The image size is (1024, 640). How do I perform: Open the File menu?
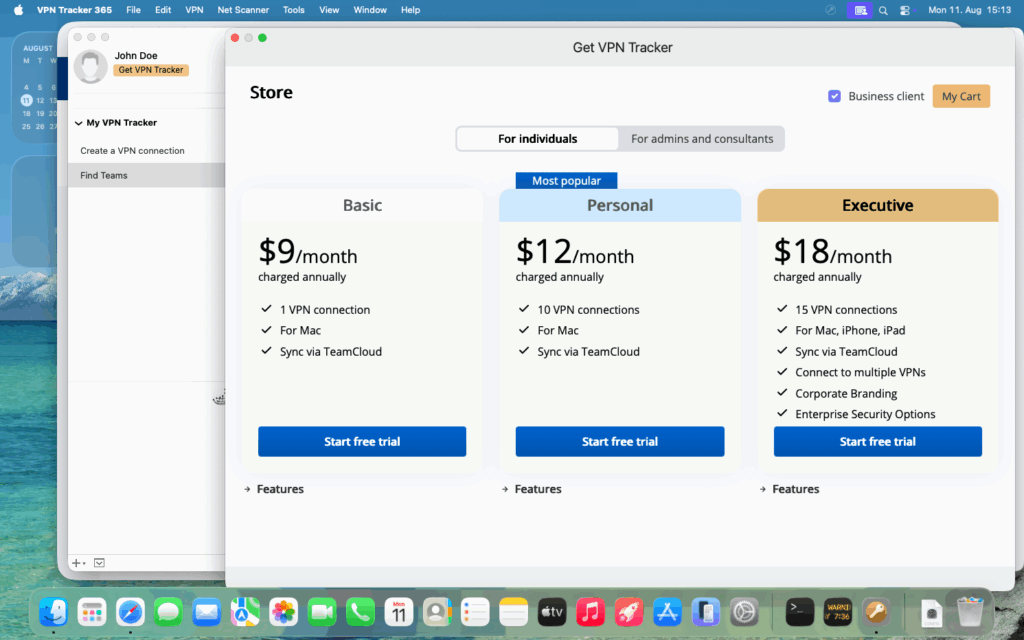[133, 10]
